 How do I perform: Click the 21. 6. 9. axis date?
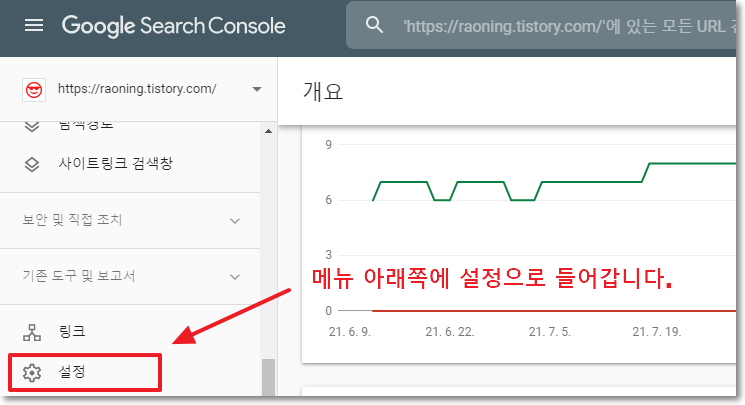350,332
